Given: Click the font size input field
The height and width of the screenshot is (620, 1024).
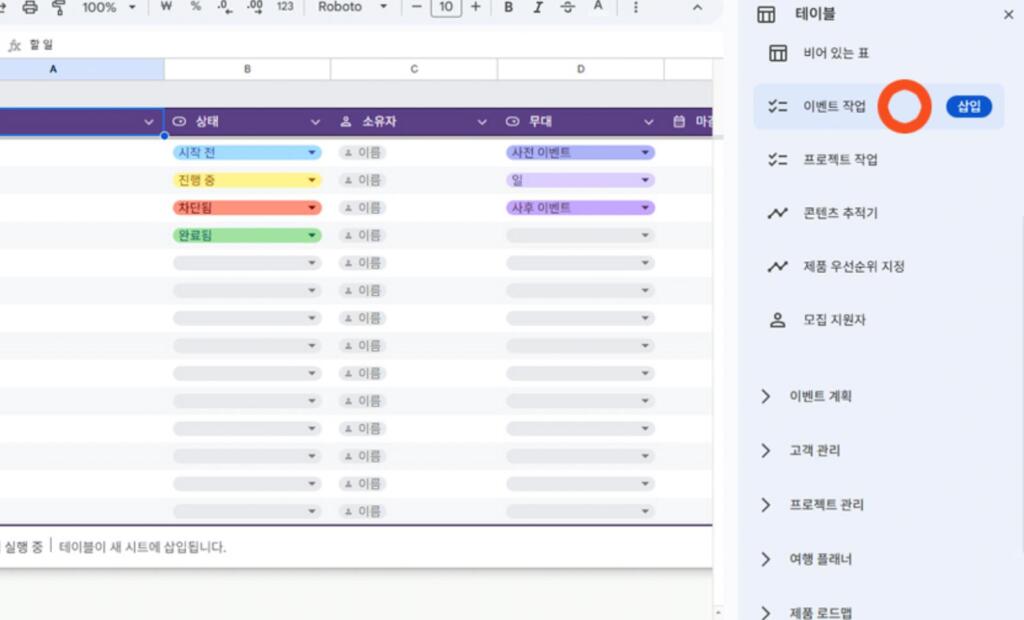Looking at the screenshot, I should tap(446, 7).
